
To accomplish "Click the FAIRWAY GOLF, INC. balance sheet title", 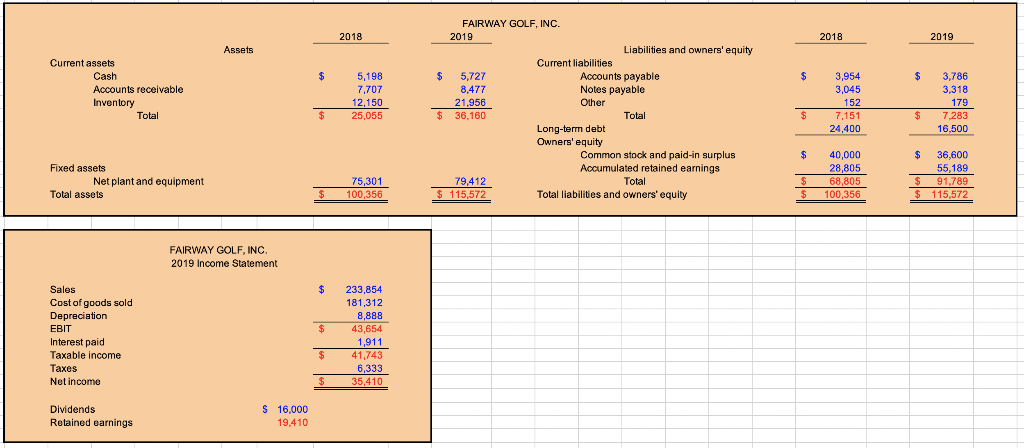I will [511, 24].
